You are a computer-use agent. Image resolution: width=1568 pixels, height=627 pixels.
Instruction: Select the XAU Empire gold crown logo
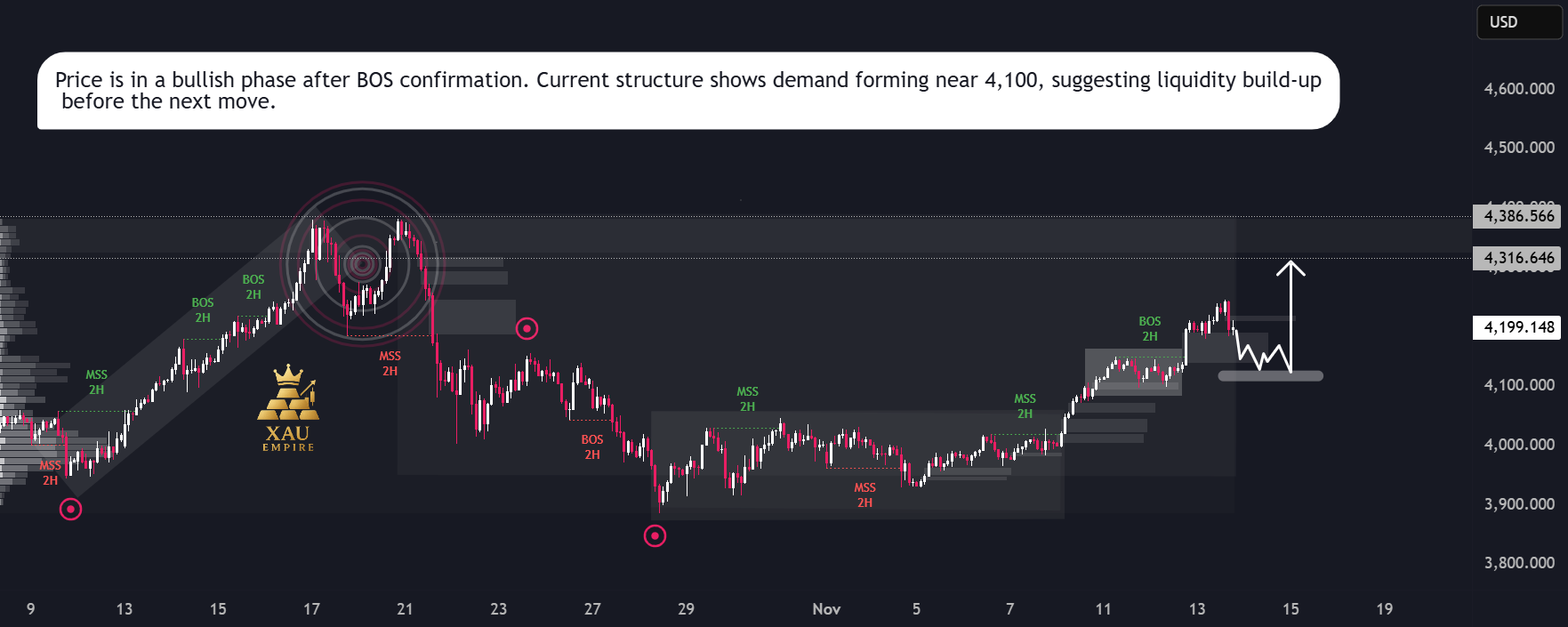click(x=288, y=408)
